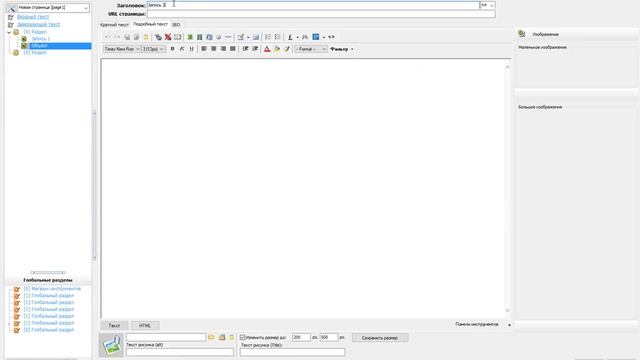This screenshot has width=640, height=360.
Task: Collapse the first 'Раздел' tree node
Action: pyautogui.click(x=9, y=32)
